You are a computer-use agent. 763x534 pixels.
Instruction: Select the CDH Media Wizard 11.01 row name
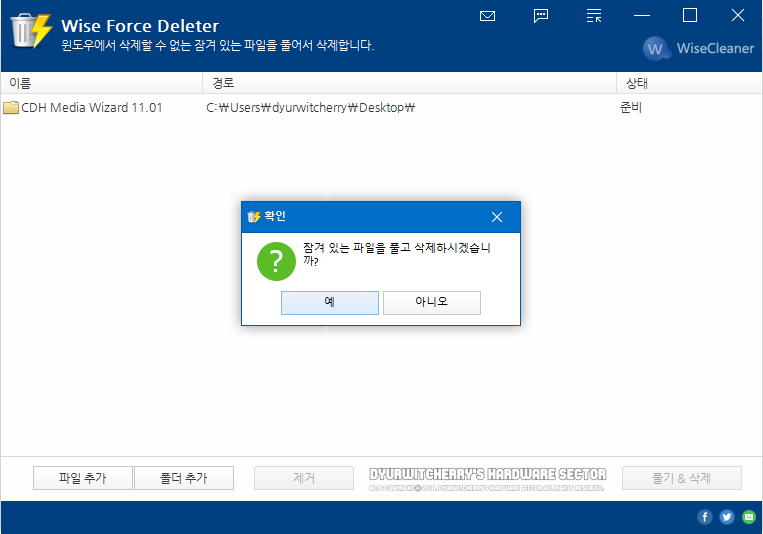pyautogui.click(x=91, y=108)
